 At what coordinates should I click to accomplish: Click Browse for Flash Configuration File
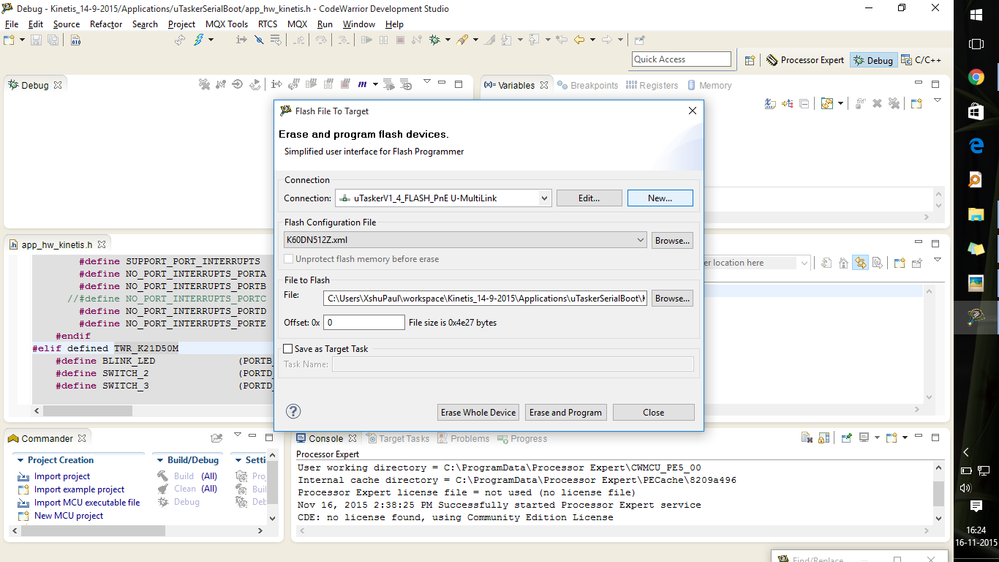[x=672, y=240]
